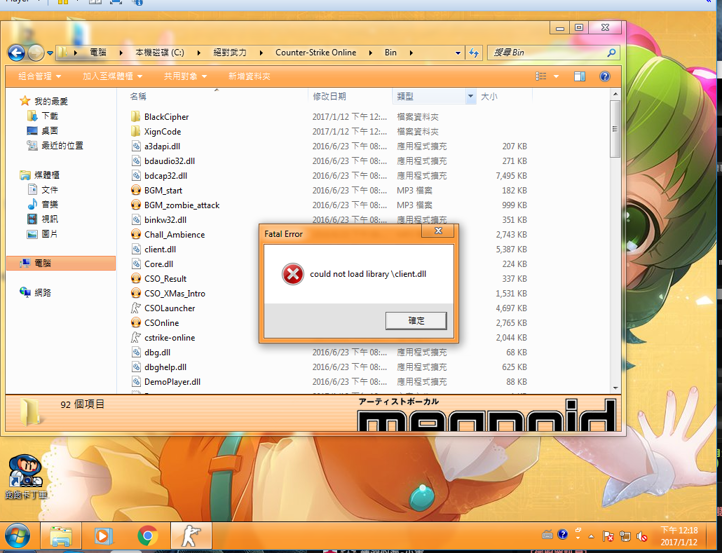Viewport: 722px width, 553px height.
Task: Select 媒體櫃 in the navigation pane
Action: [40, 175]
